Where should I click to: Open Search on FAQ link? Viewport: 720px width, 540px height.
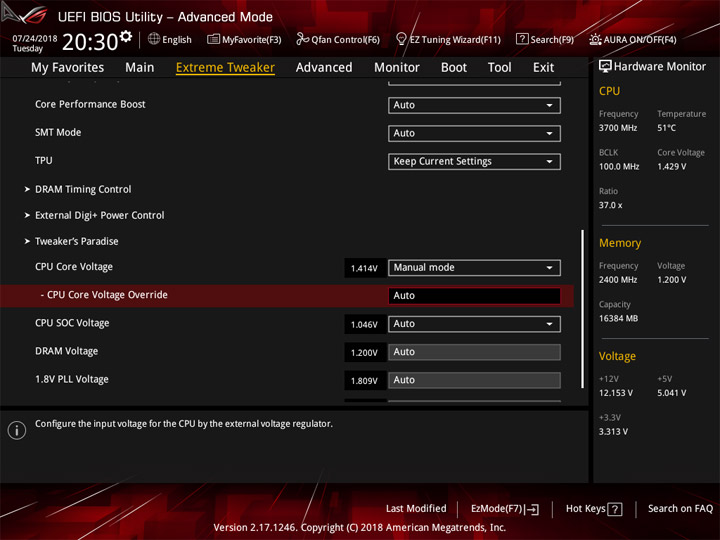click(x=680, y=508)
